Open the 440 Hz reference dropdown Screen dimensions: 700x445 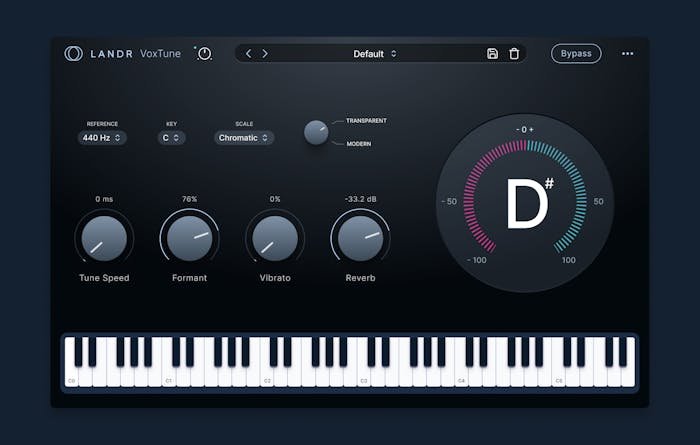coord(102,138)
